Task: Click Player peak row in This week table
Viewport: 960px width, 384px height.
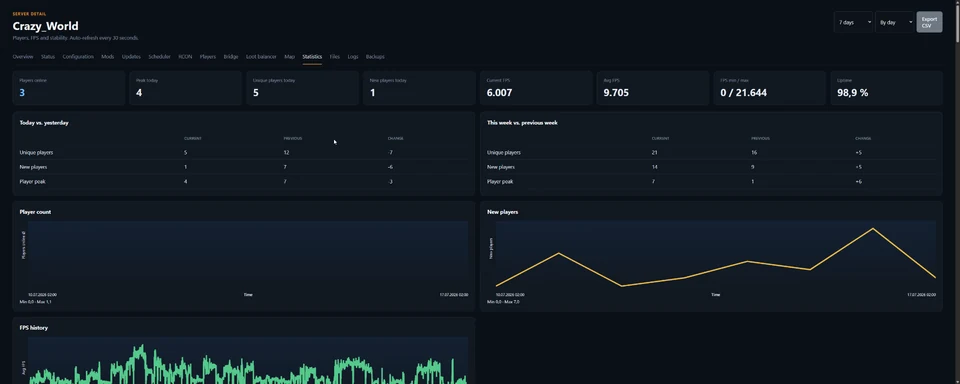Action: [711, 181]
